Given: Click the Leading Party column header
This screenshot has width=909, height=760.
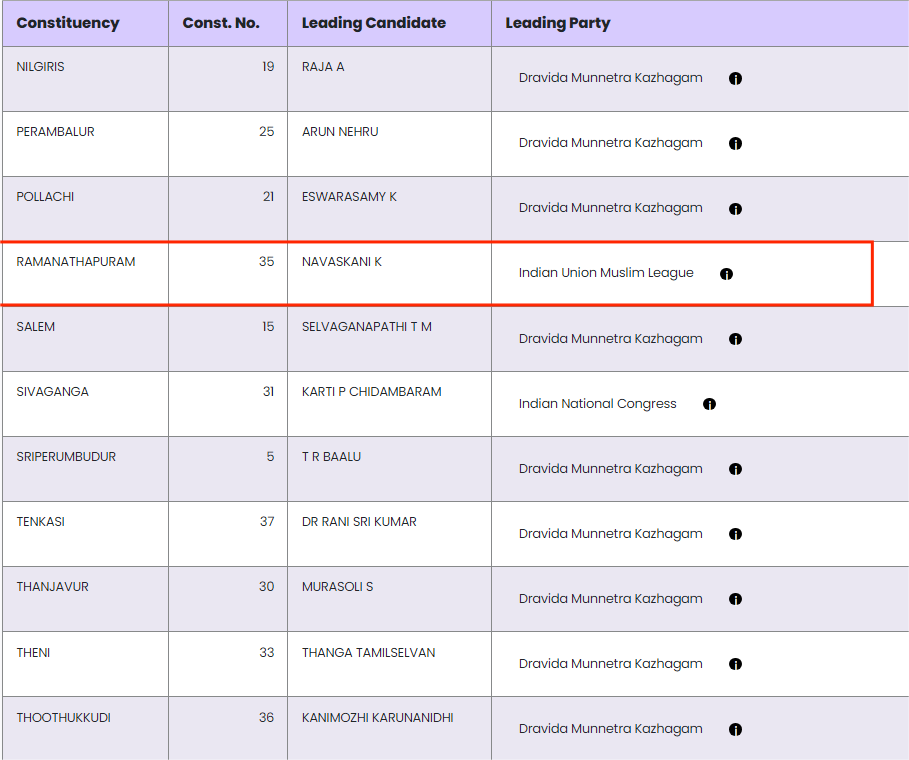Looking at the screenshot, I should click(558, 23).
